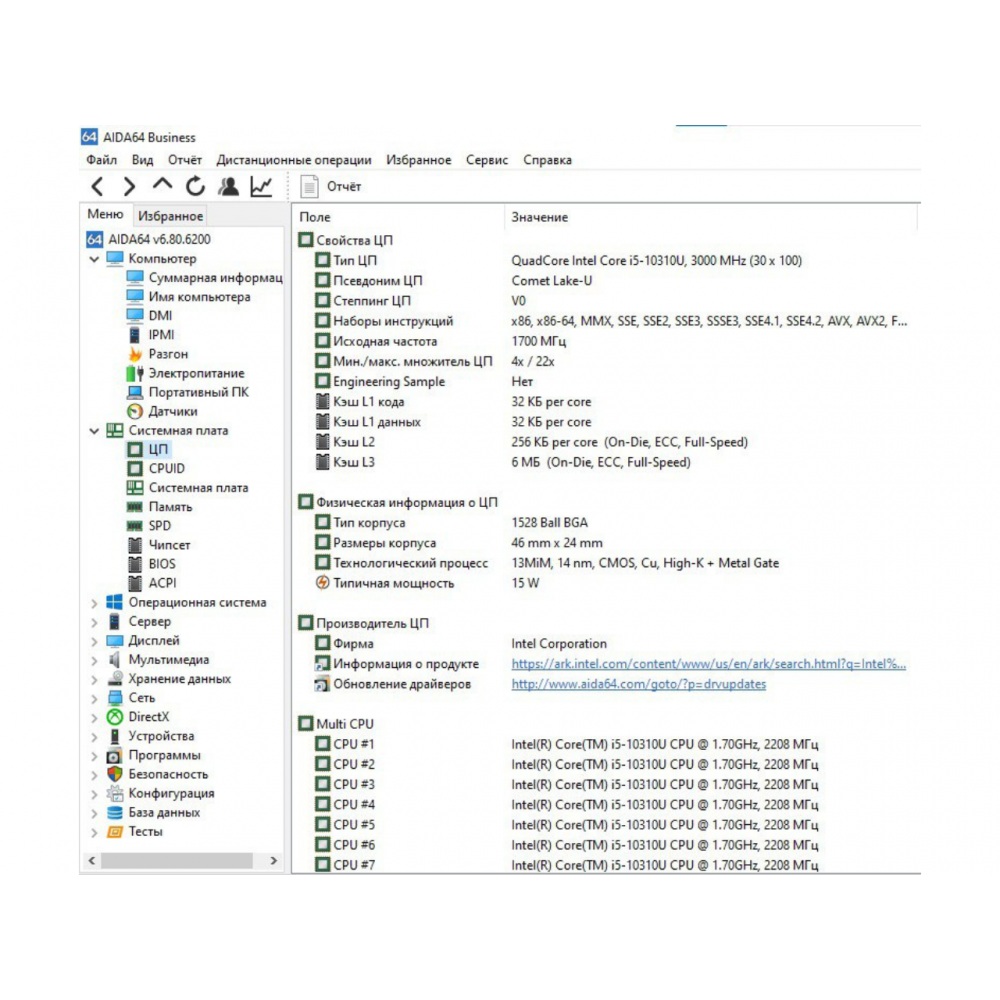Expand the Сеть tree node
Screen dimensions: 1000x1000
click(94, 698)
